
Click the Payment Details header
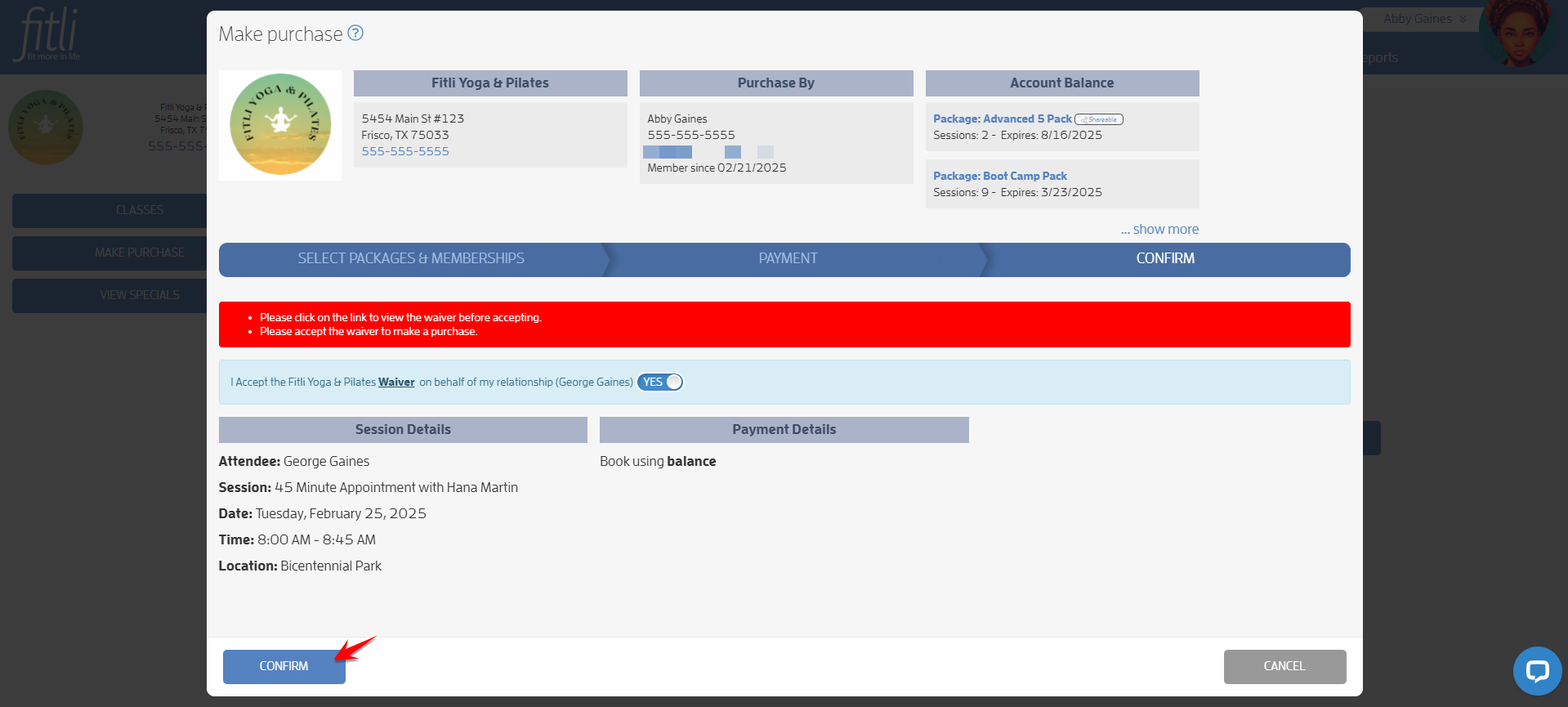pos(784,430)
